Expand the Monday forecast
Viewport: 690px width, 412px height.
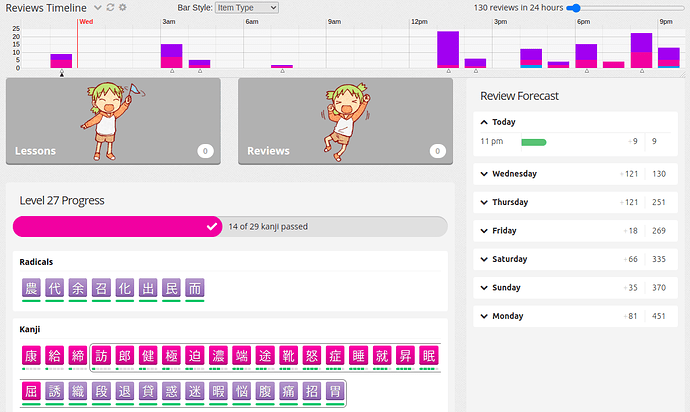[575, 316]
